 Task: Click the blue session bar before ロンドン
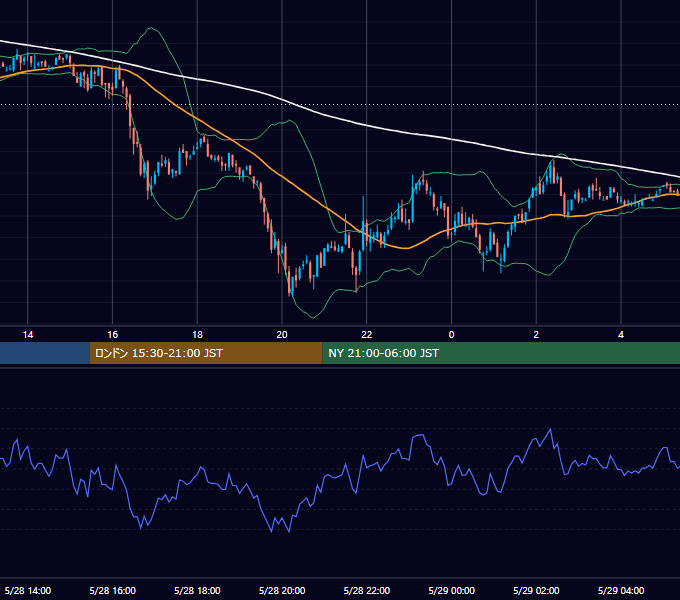coord(45,353)
